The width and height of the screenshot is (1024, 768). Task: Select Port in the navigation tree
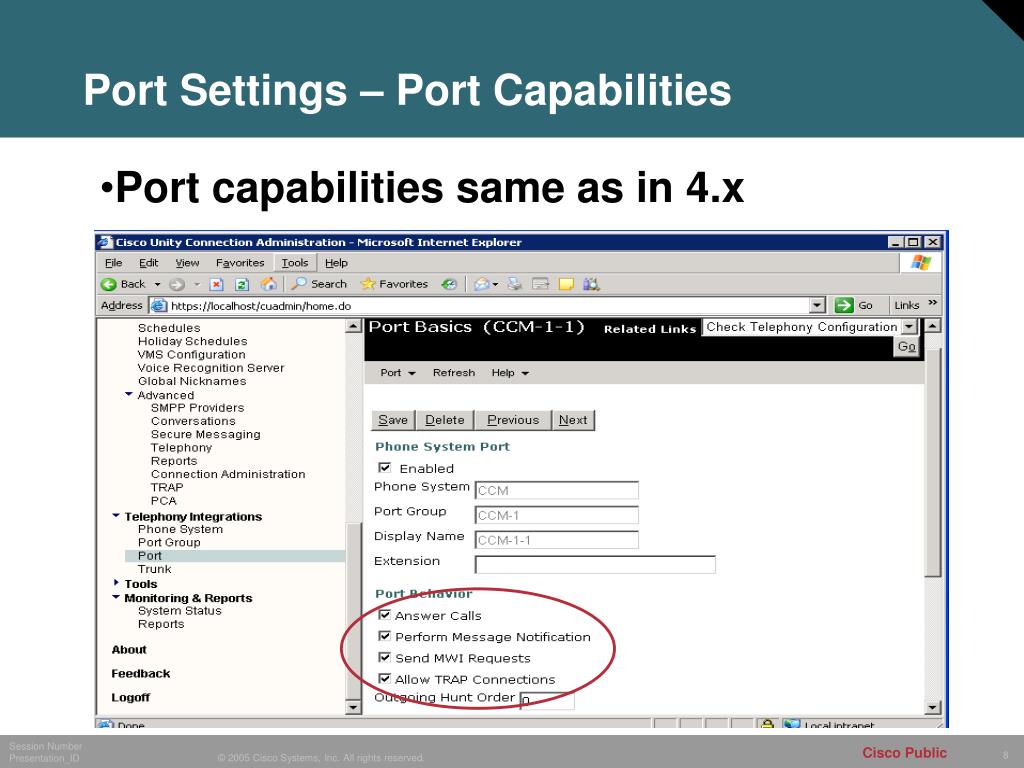pos(150,556)
